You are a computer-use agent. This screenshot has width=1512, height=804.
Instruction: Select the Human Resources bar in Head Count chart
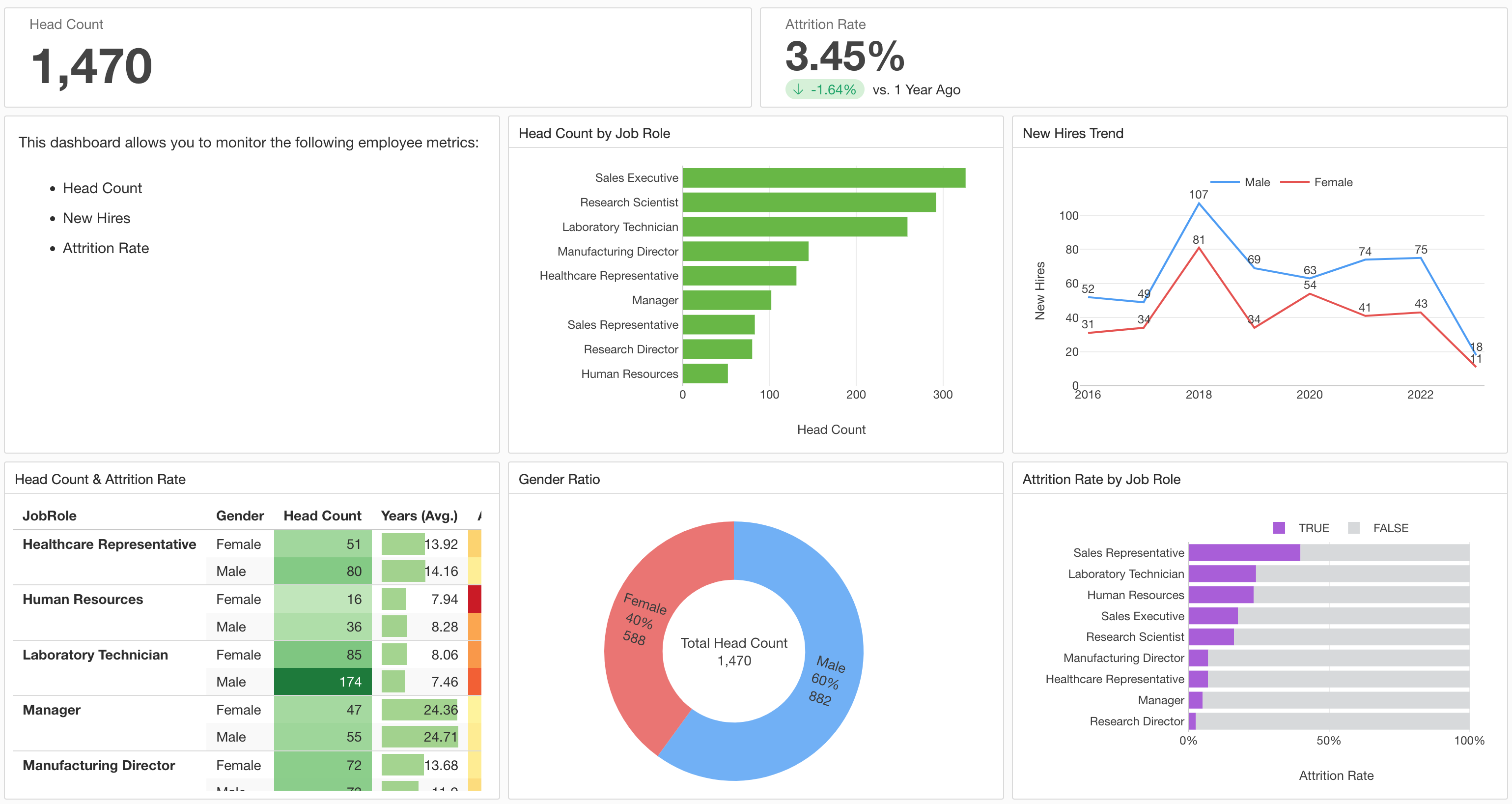(705, 373)
